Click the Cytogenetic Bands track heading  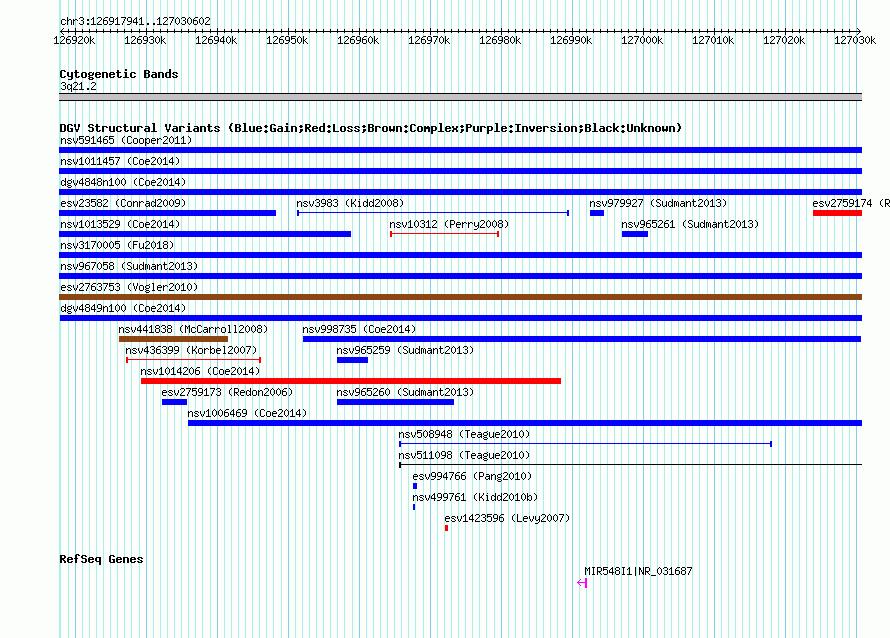[x=119, y=74]
